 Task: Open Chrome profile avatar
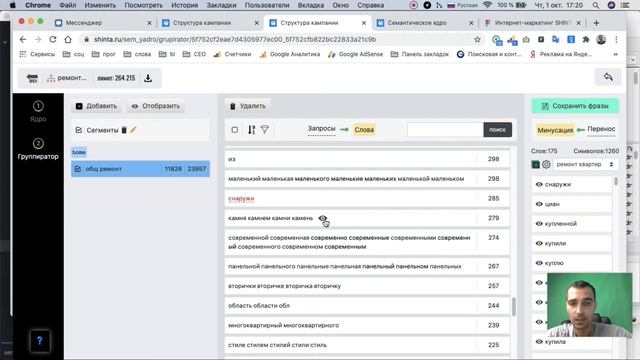(601, 40)
